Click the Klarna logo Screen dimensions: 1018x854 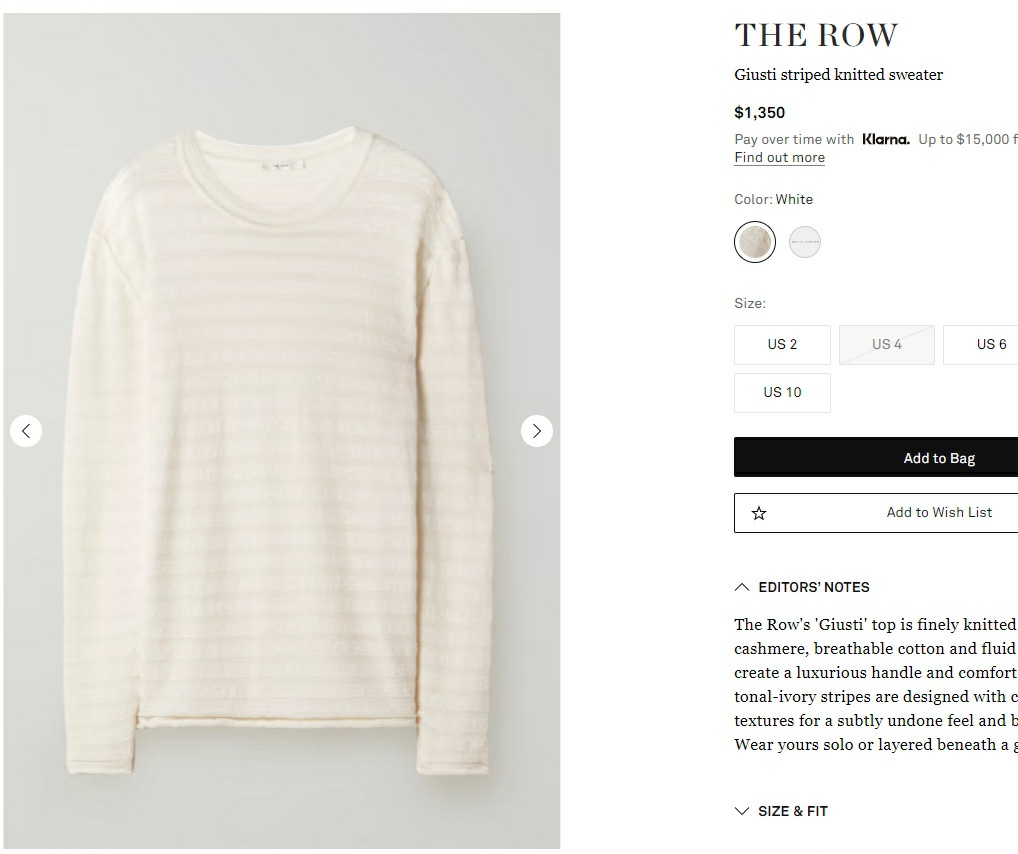[886, 139]
